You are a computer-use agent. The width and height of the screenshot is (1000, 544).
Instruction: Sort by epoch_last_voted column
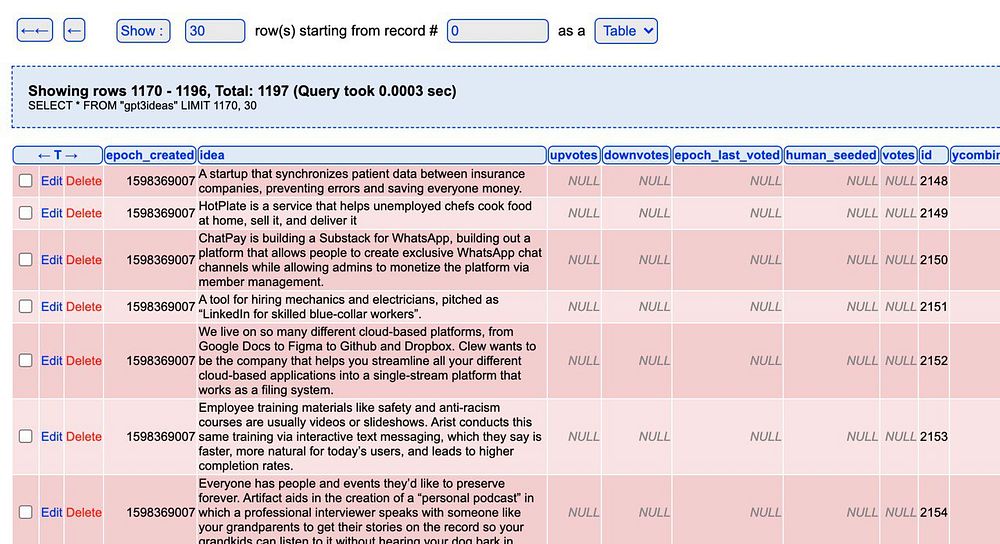727,155
